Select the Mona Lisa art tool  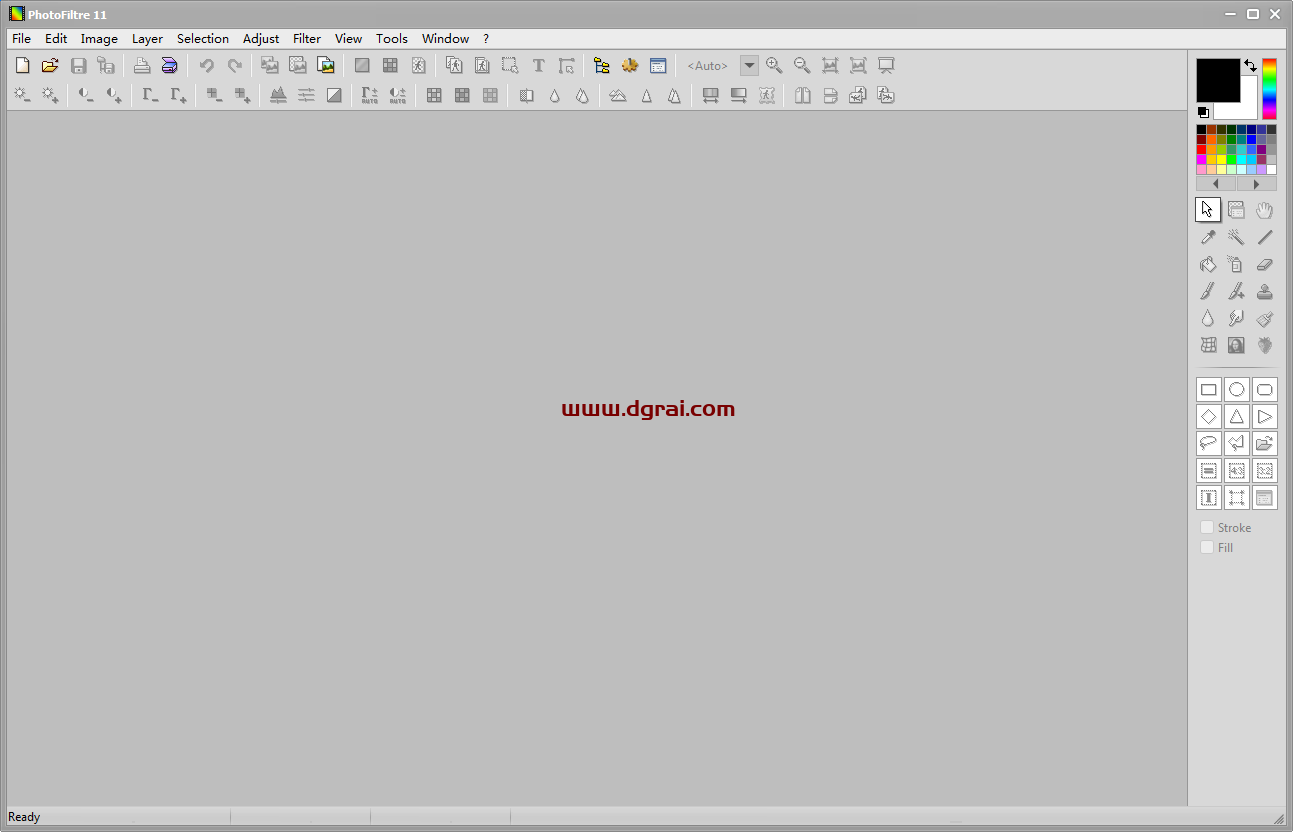pyautogui.click(x=1236, y=346)
